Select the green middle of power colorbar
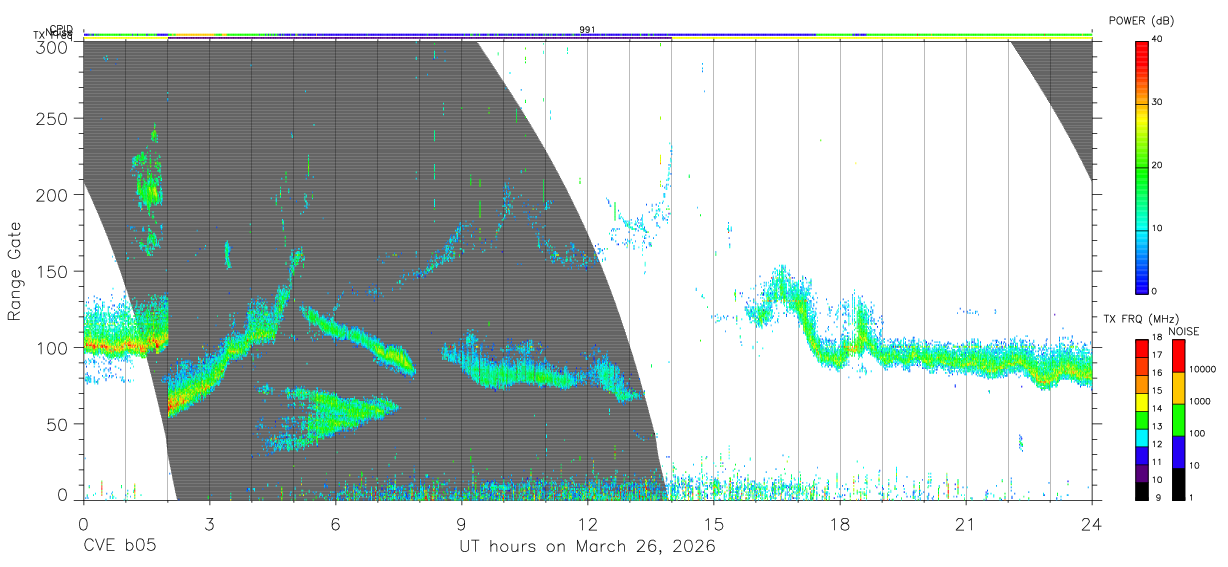The height and width of the screenshot is (567, 1228). (x=1141, y=170)
